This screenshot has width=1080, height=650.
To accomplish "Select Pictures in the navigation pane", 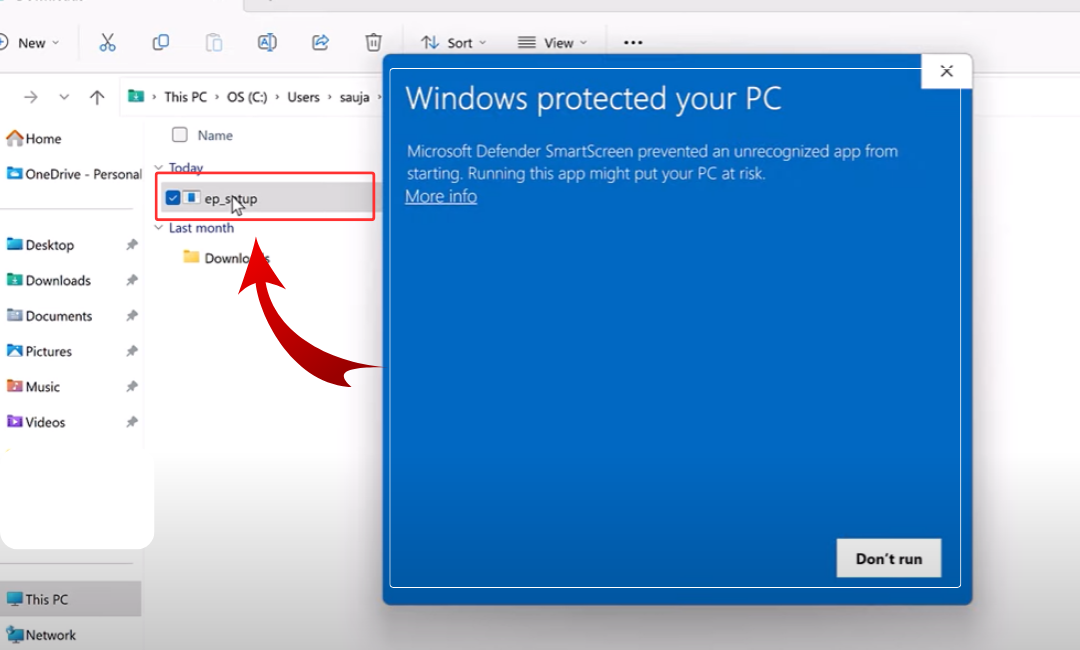I will point(48,351).
